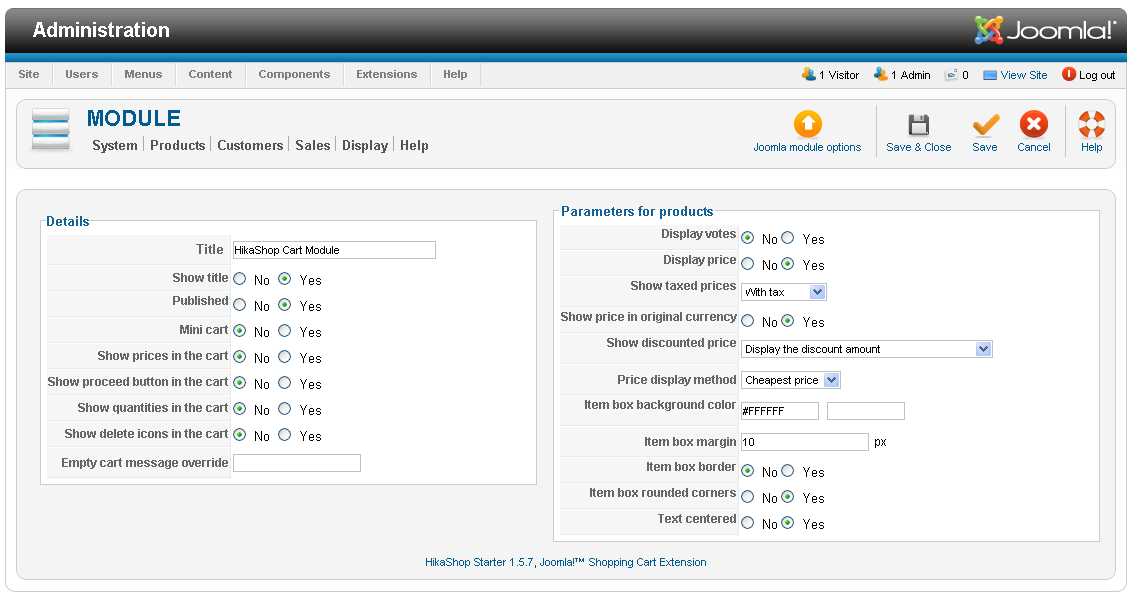Open the Price display method dropdown
Viewport: 1137px width, 596px height.
click(x=791, y=380)
